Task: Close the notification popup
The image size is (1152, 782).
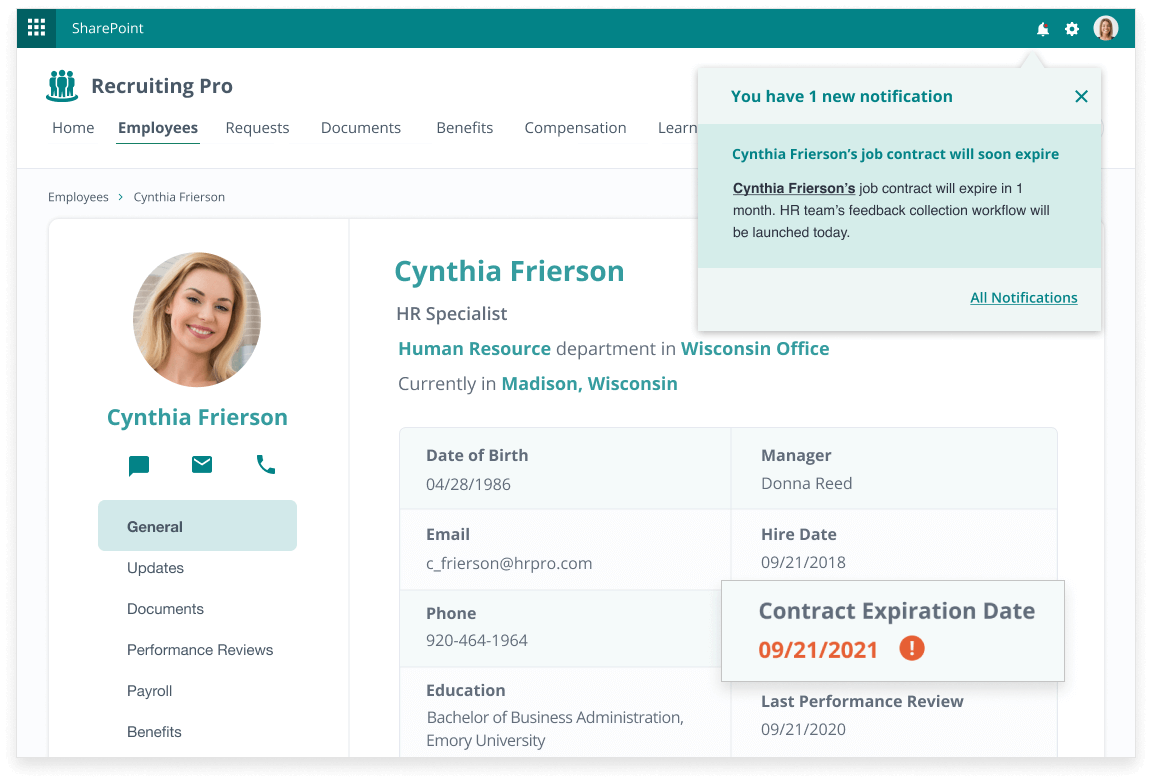Action: click(x=1081, y=97)
